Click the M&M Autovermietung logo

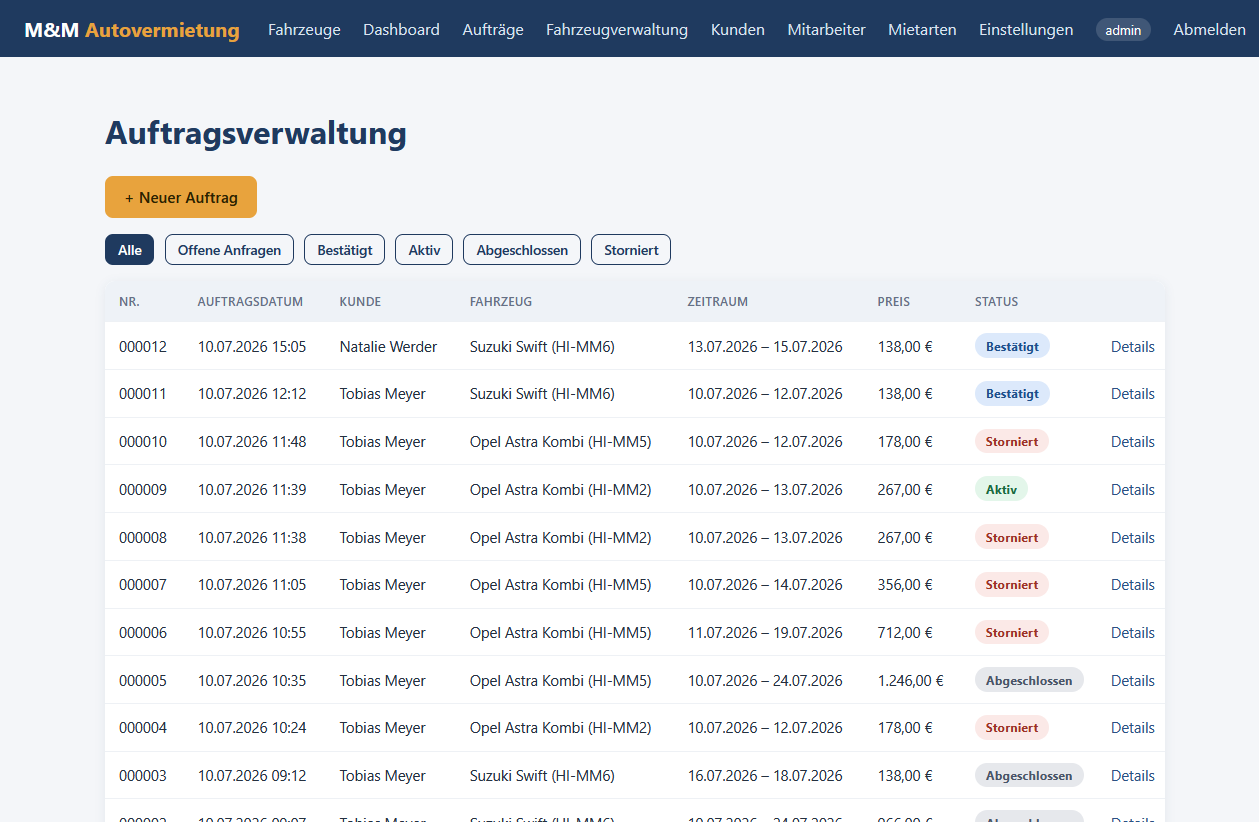pyautogui.click(x=132, y=30)
